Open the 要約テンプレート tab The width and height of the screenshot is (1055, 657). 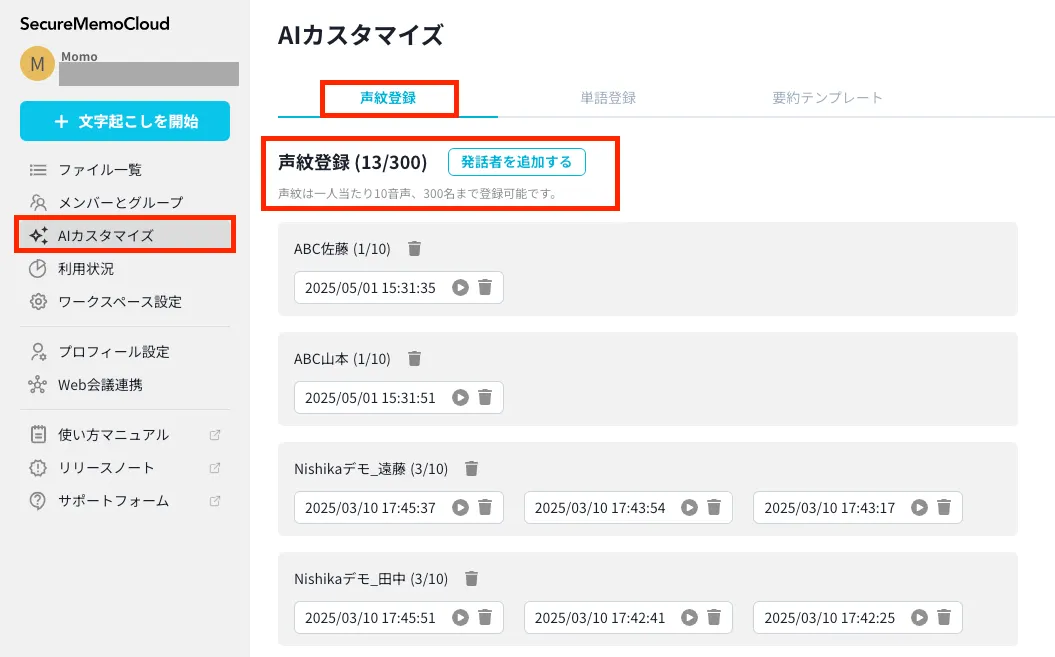(x=827, y=98)
